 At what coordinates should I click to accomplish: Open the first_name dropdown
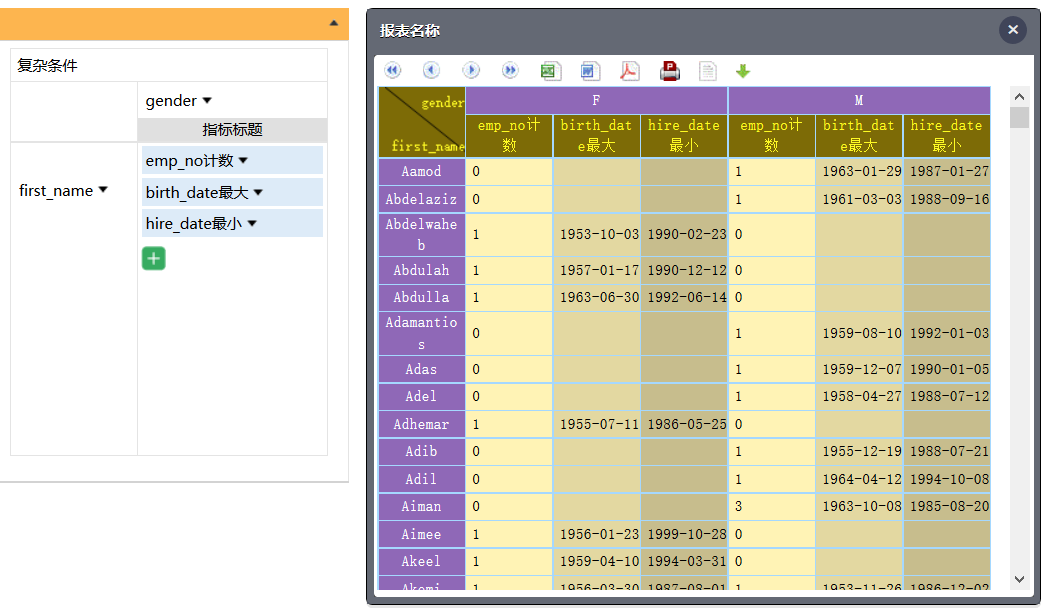click(103, 191)
